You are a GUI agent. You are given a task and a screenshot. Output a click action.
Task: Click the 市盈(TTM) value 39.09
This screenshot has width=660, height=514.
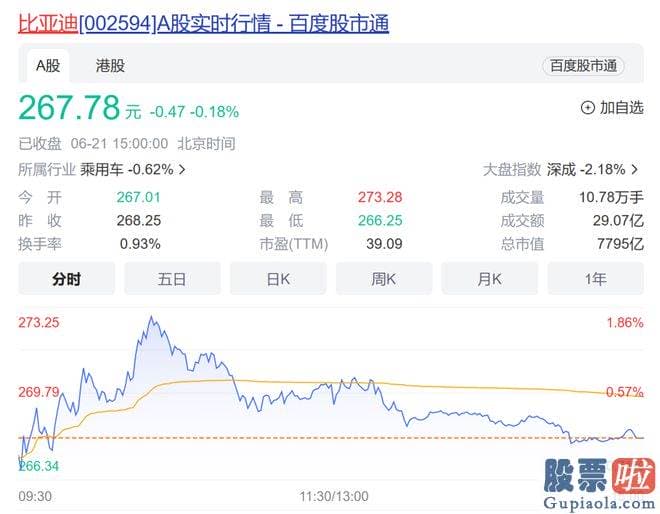384,244
